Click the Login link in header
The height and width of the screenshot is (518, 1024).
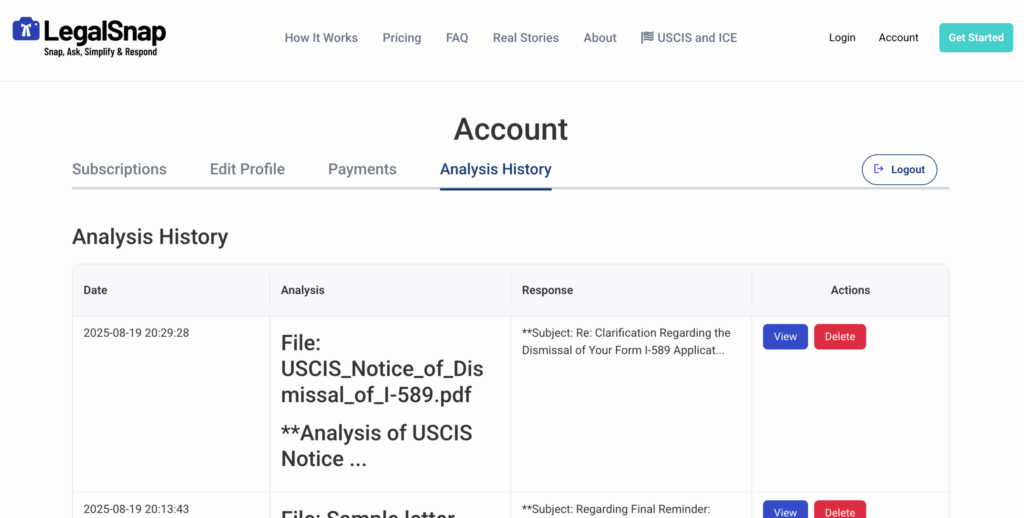[842, 38]
